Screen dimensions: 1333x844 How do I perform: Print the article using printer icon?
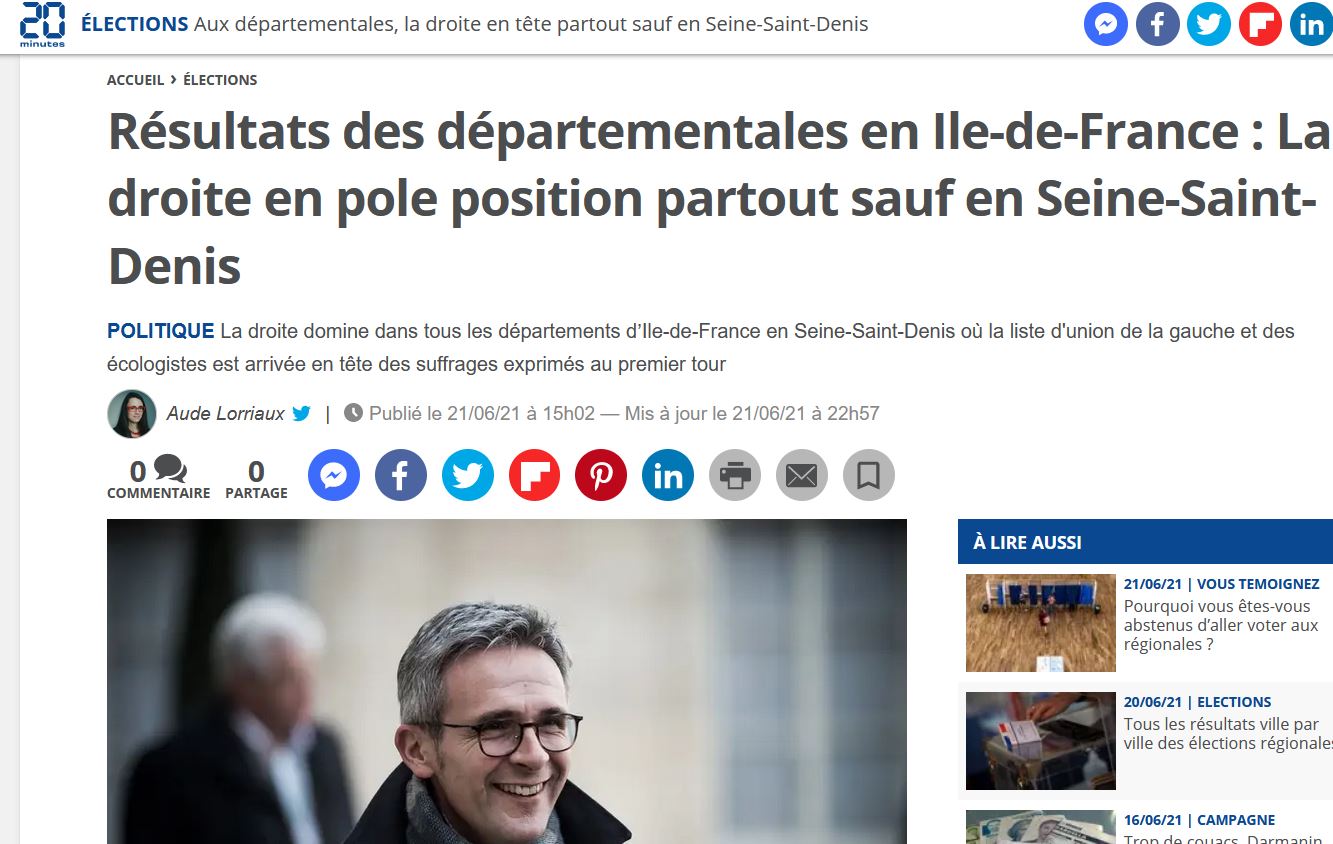735,475
